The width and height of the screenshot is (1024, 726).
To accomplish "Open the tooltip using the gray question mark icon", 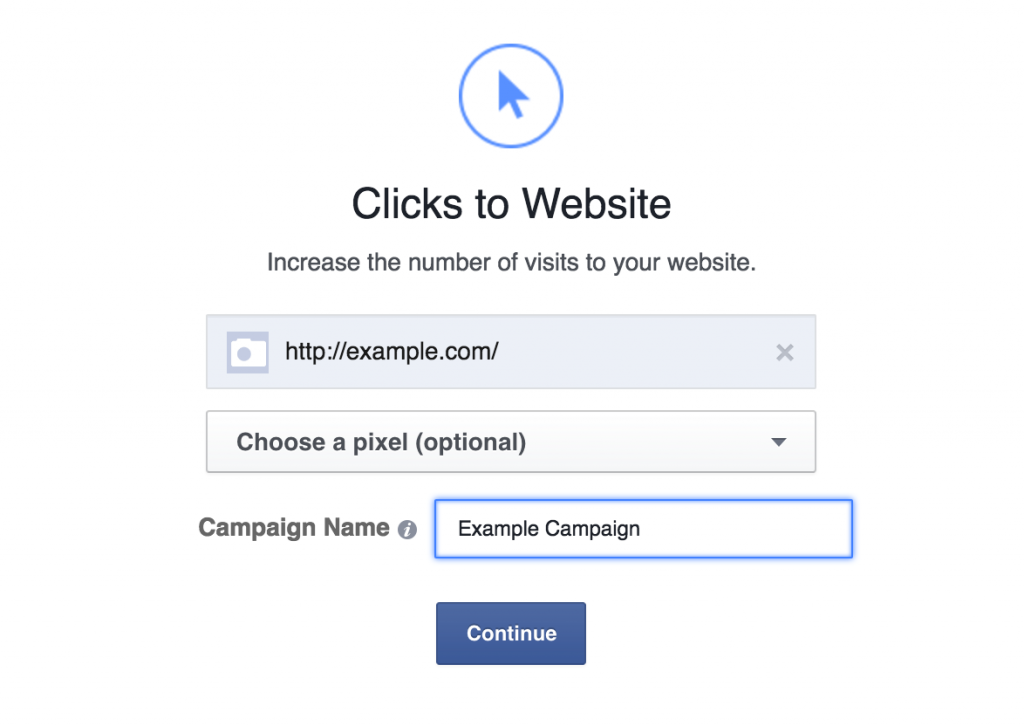I will click(x=409, y=528).
